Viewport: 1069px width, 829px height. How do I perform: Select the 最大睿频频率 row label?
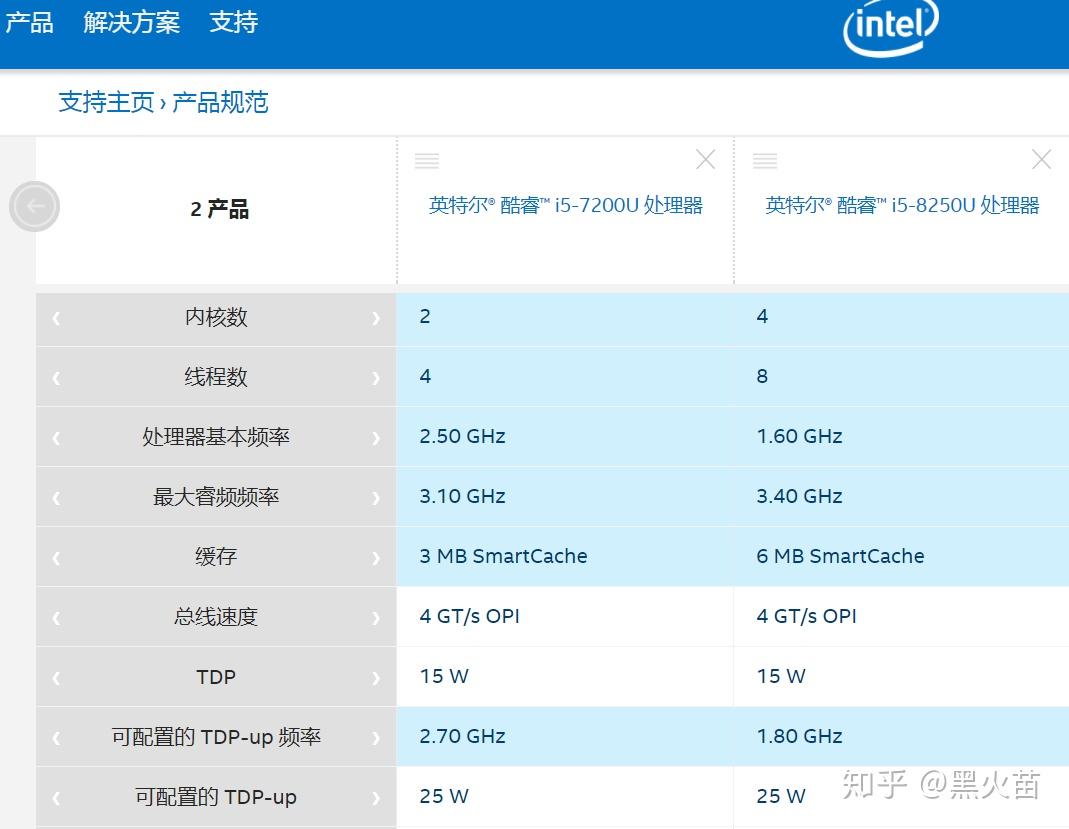(215, 496)
